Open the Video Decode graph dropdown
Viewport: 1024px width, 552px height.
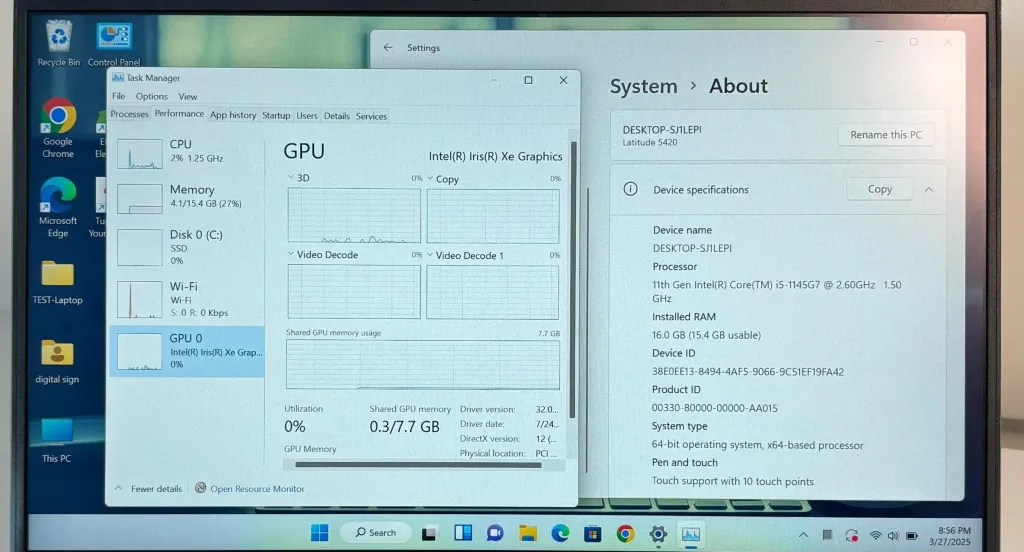coord(292,255)
